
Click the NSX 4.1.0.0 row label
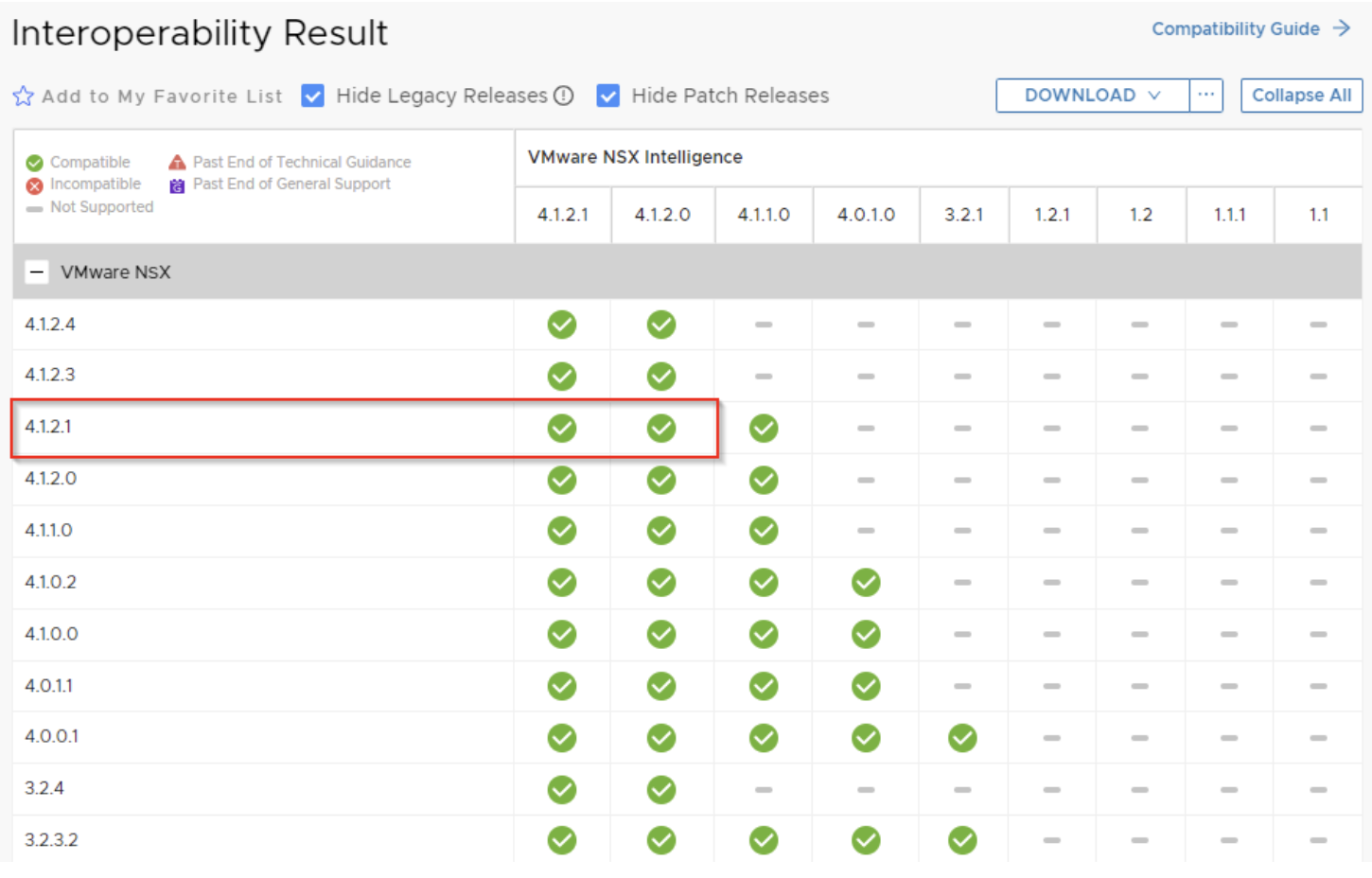(x=51, y=634)
